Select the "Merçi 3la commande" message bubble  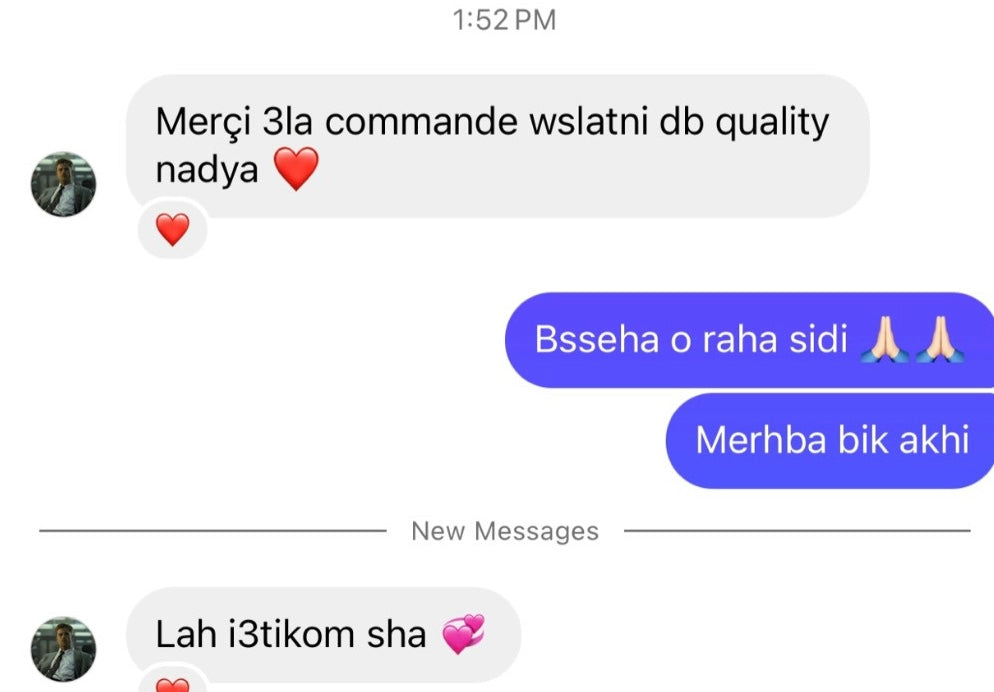(498, 146)
